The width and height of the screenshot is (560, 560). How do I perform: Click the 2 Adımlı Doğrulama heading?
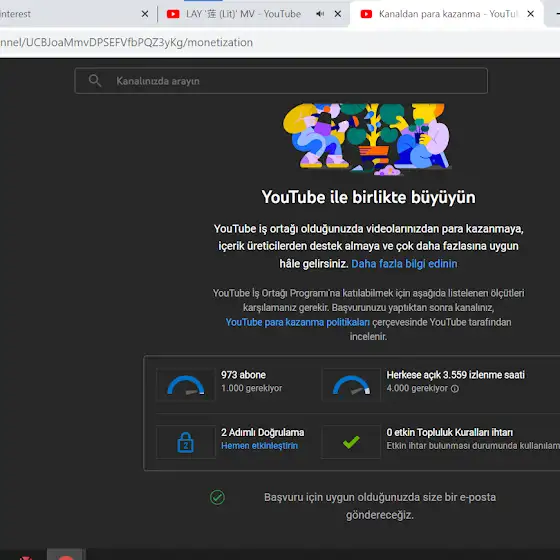(262, 432)
